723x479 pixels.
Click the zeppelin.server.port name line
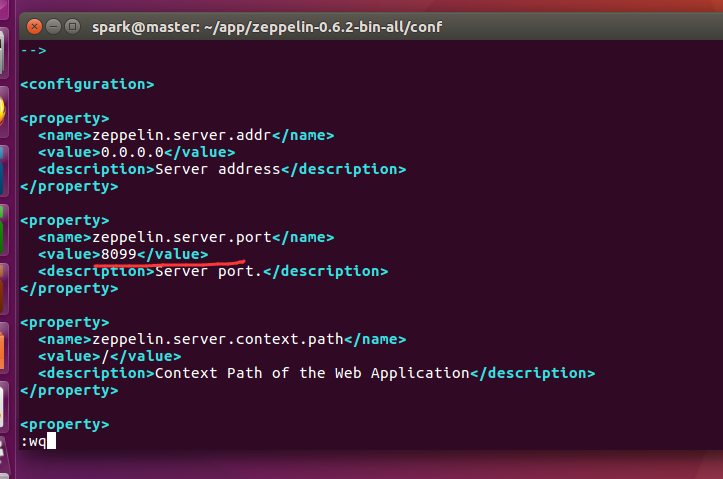click(186, 237)
